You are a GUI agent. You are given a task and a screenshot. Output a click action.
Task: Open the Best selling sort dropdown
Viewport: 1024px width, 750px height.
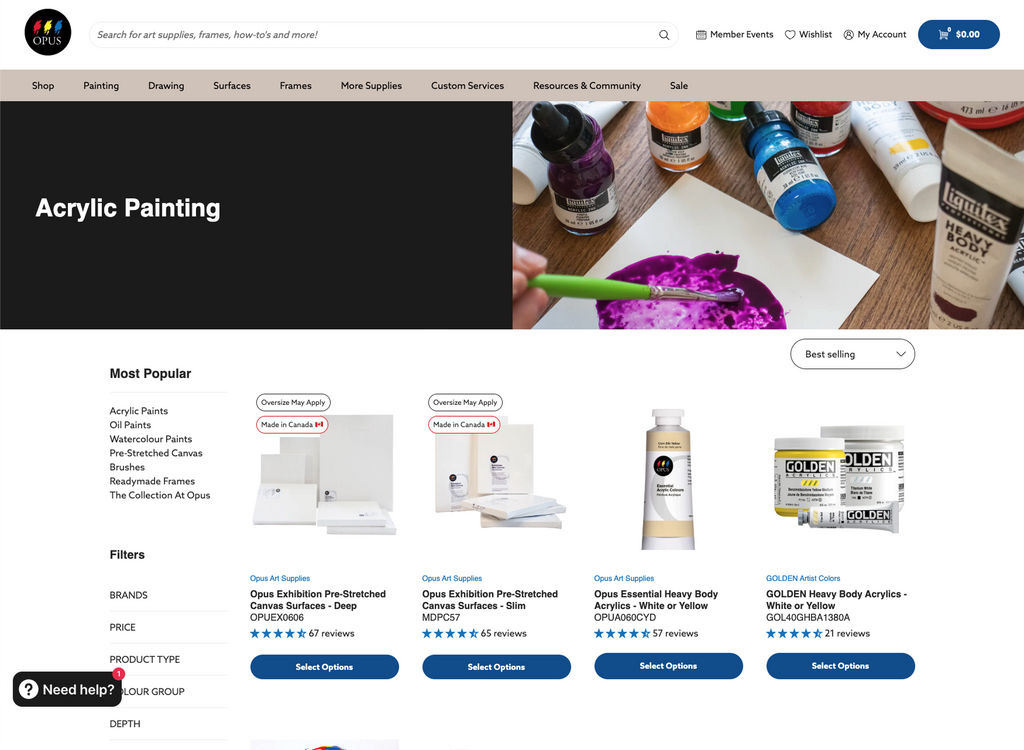point(852,353)
